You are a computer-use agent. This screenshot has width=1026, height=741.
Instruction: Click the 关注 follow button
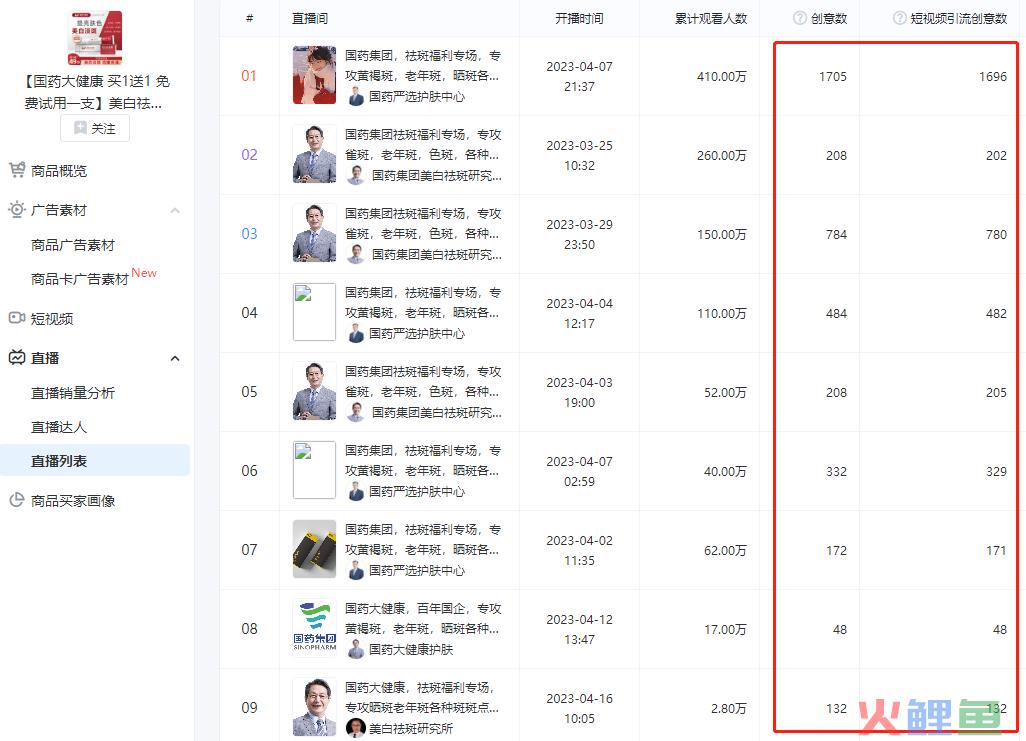[95, 128]
